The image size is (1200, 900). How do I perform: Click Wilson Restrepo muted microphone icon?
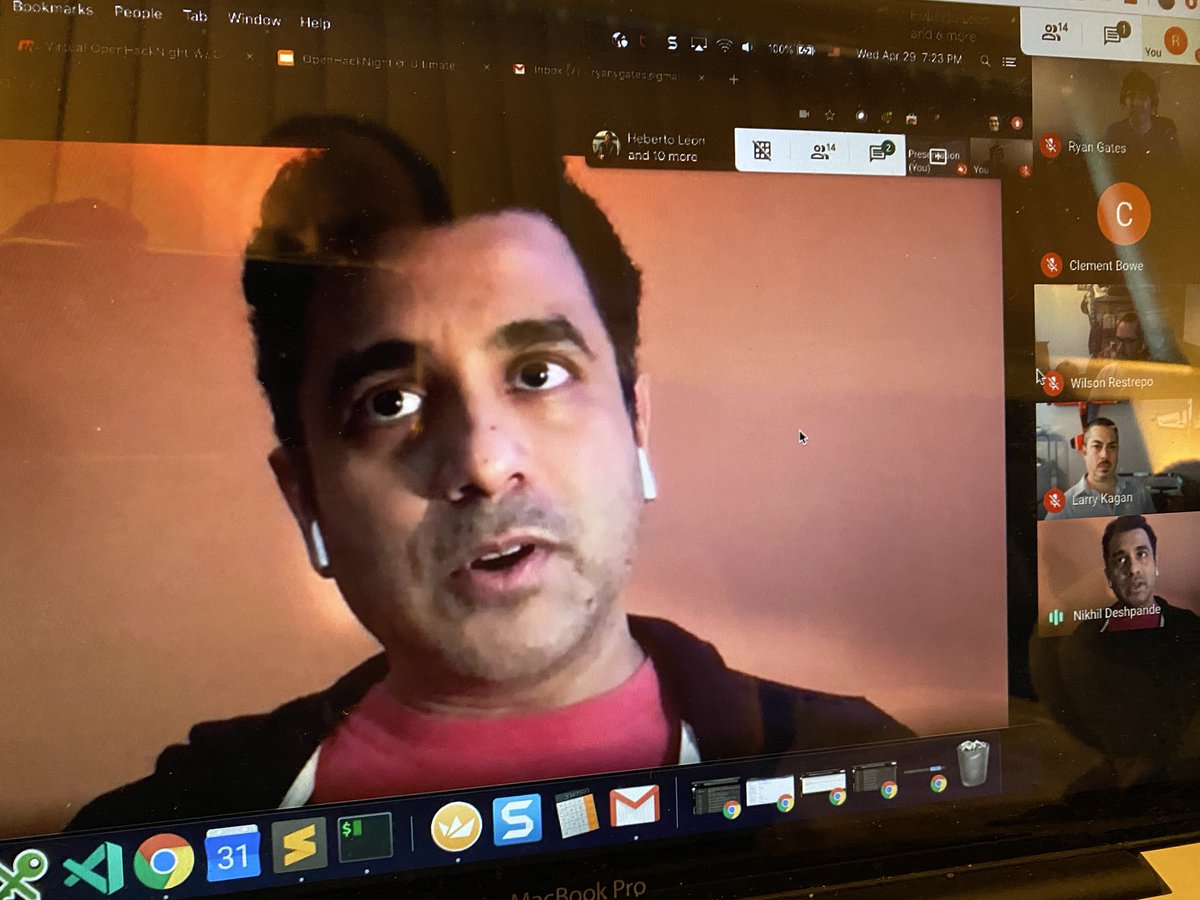click(x=1052, y=383)
